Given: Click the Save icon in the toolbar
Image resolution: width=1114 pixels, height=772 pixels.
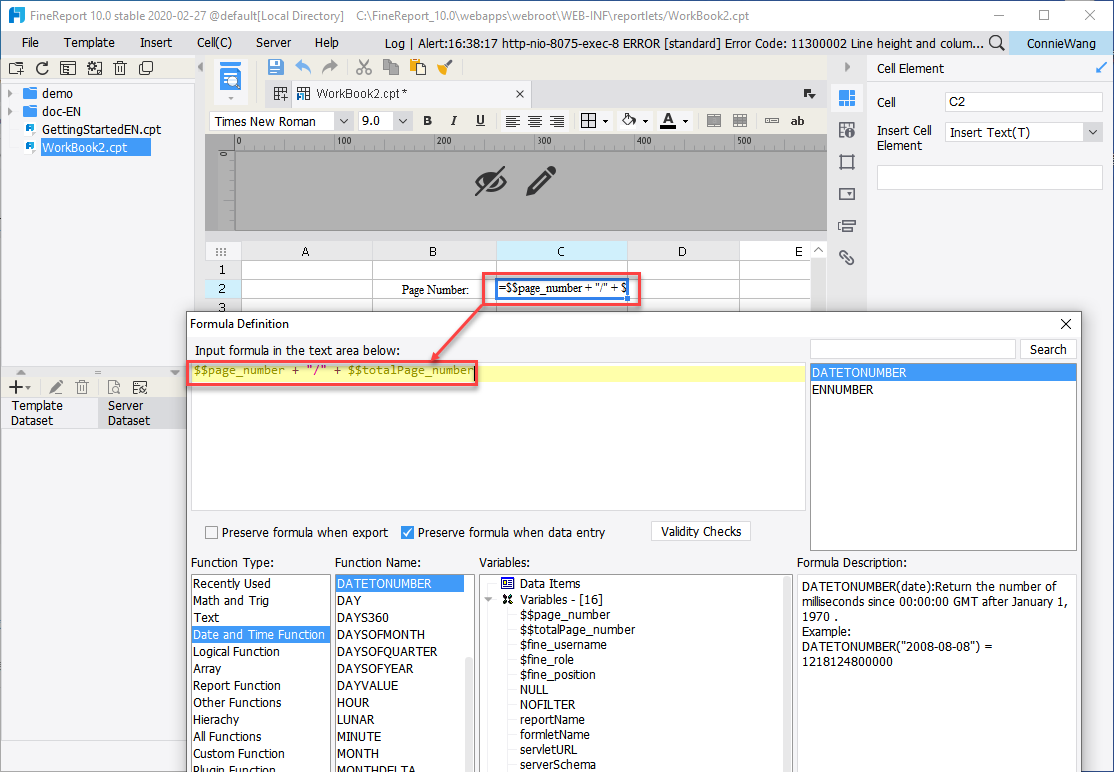Looking at the screenshot, I should point(275,66).
